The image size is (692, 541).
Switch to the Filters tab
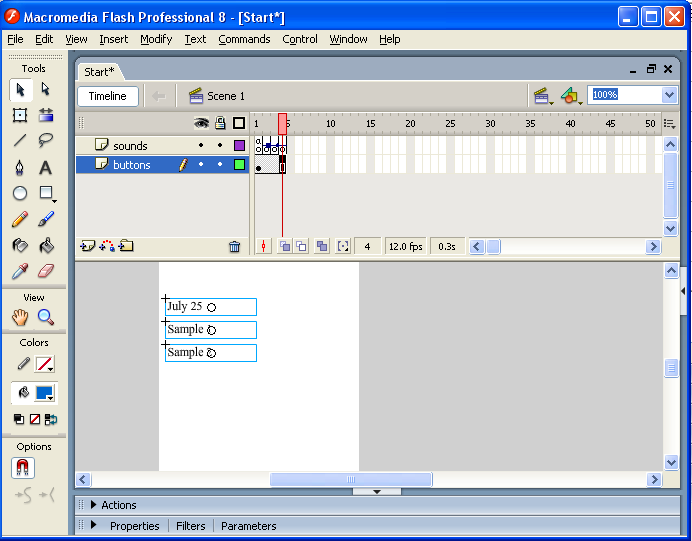click(190, 526)
